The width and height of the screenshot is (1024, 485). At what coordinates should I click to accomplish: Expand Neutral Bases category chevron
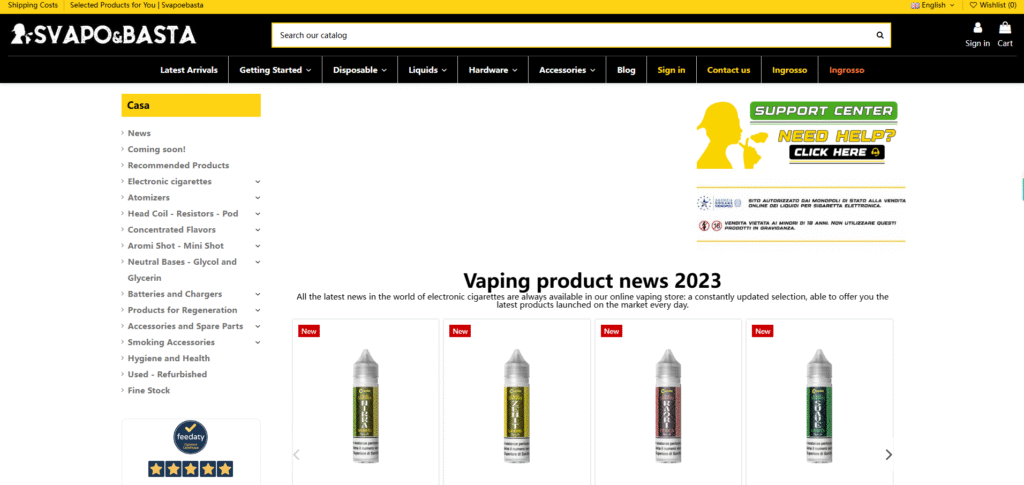258,262
